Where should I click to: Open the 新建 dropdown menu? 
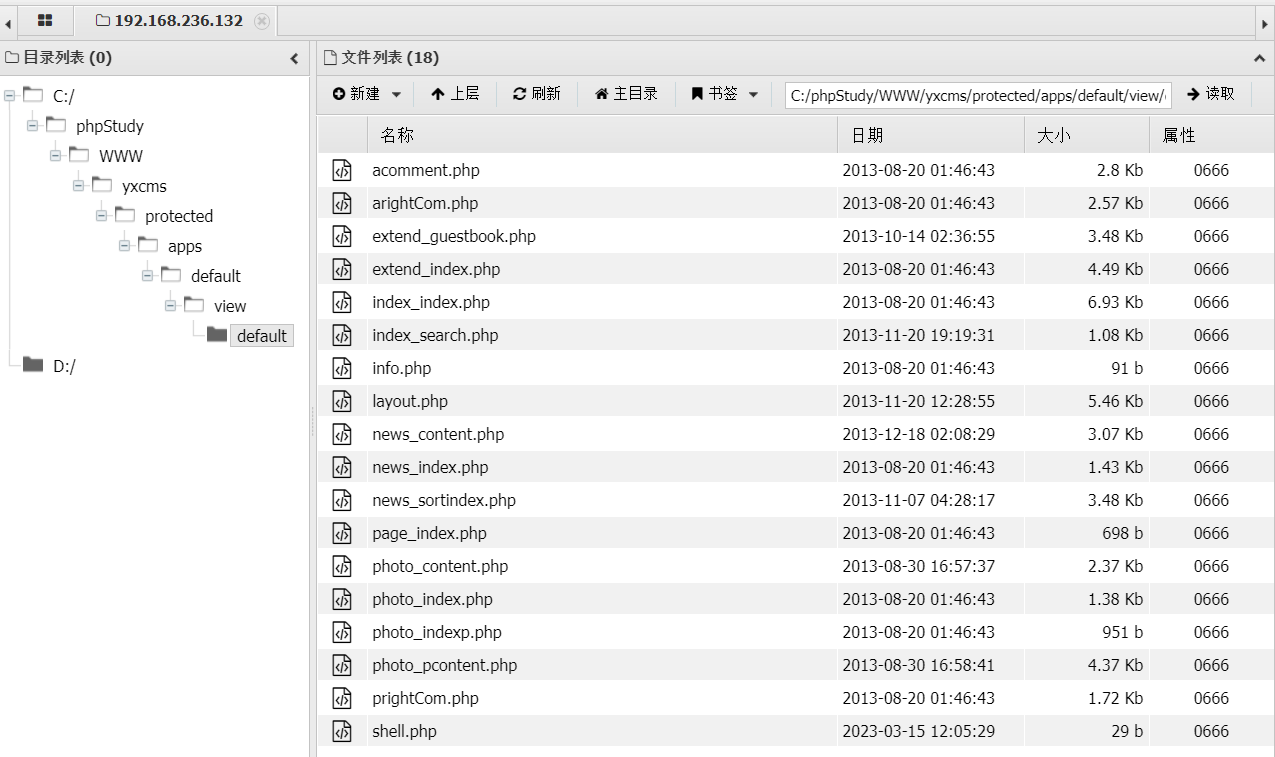point(367,94)
